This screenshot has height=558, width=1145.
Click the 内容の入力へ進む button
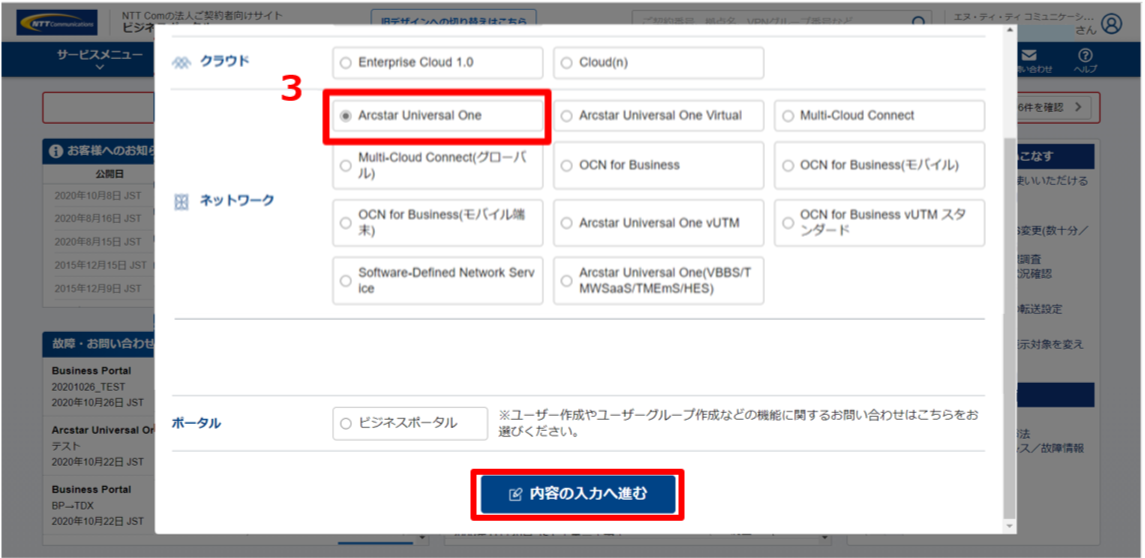point(578,494)
